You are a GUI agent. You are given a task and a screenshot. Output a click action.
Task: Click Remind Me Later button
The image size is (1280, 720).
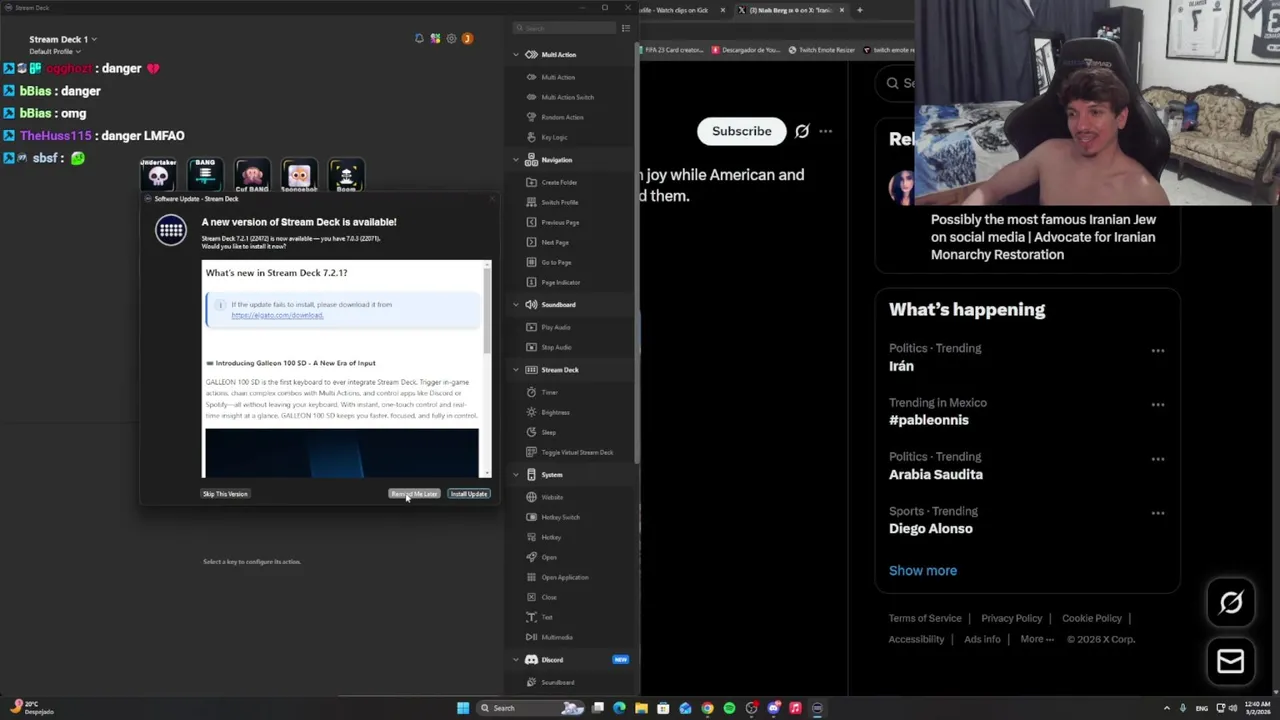(414, 494)
